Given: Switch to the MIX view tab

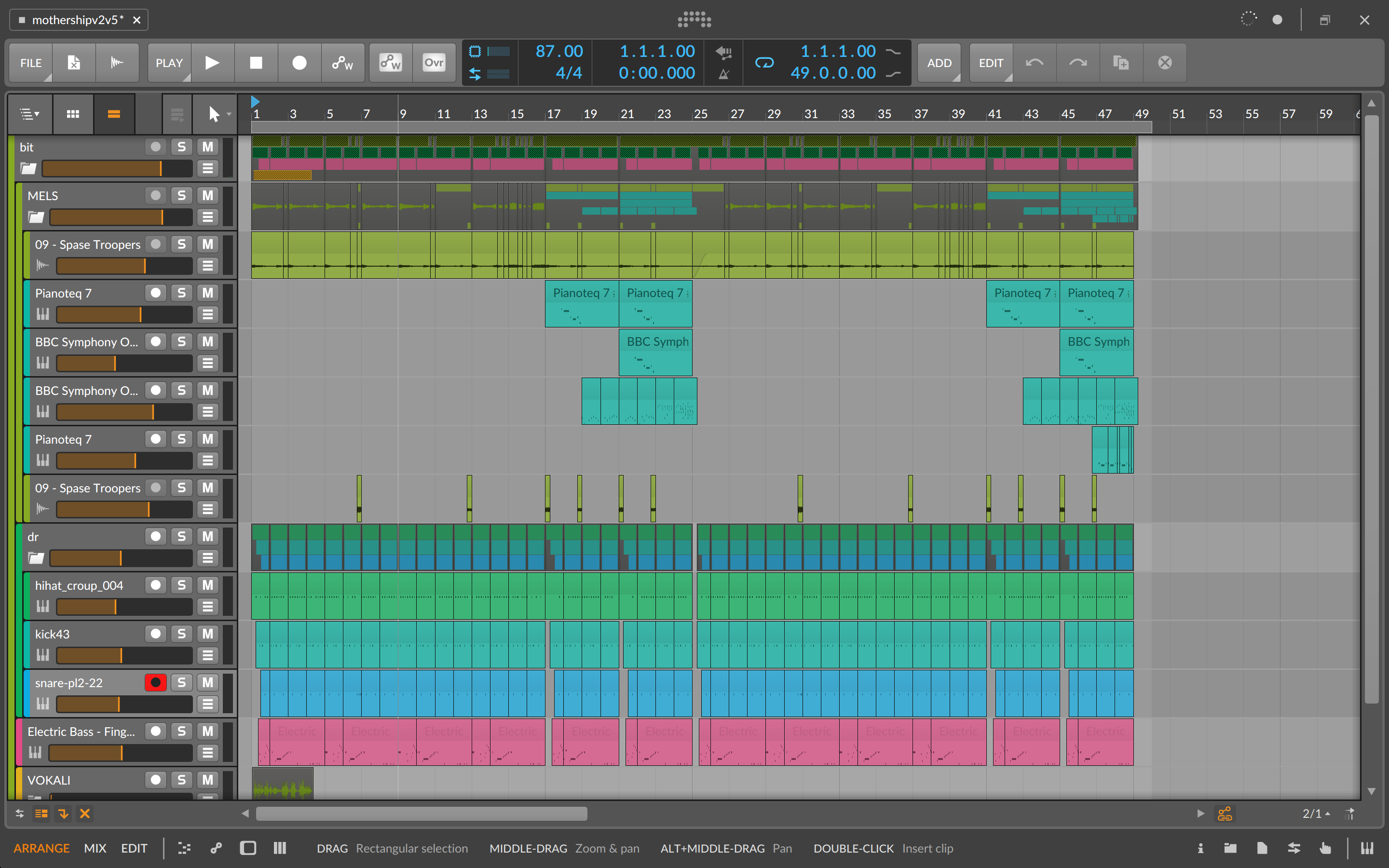Looking at the screenshot, I should click(x=95, y=848).
